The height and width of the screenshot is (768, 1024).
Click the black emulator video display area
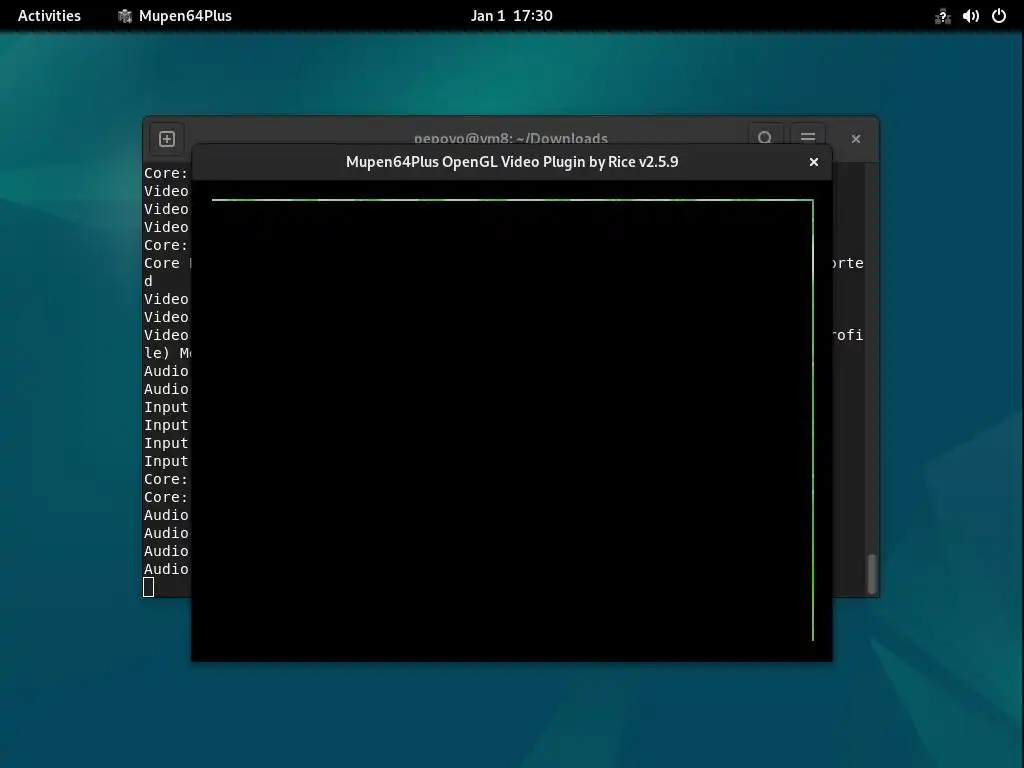pyautogui.click(x=512, y=421)
